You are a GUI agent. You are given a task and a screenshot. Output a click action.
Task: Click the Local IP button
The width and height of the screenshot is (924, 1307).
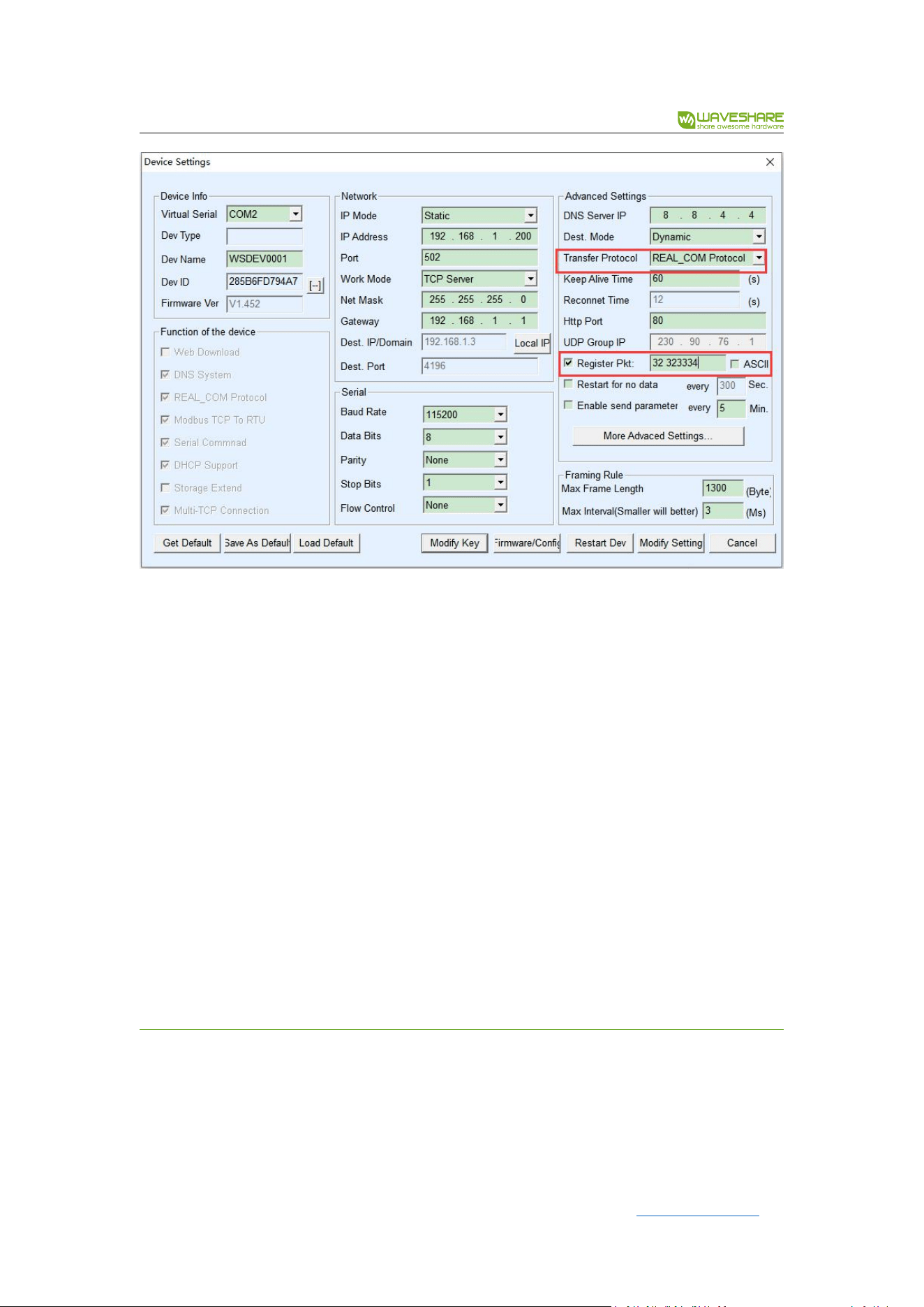click(x=532, y=344)
